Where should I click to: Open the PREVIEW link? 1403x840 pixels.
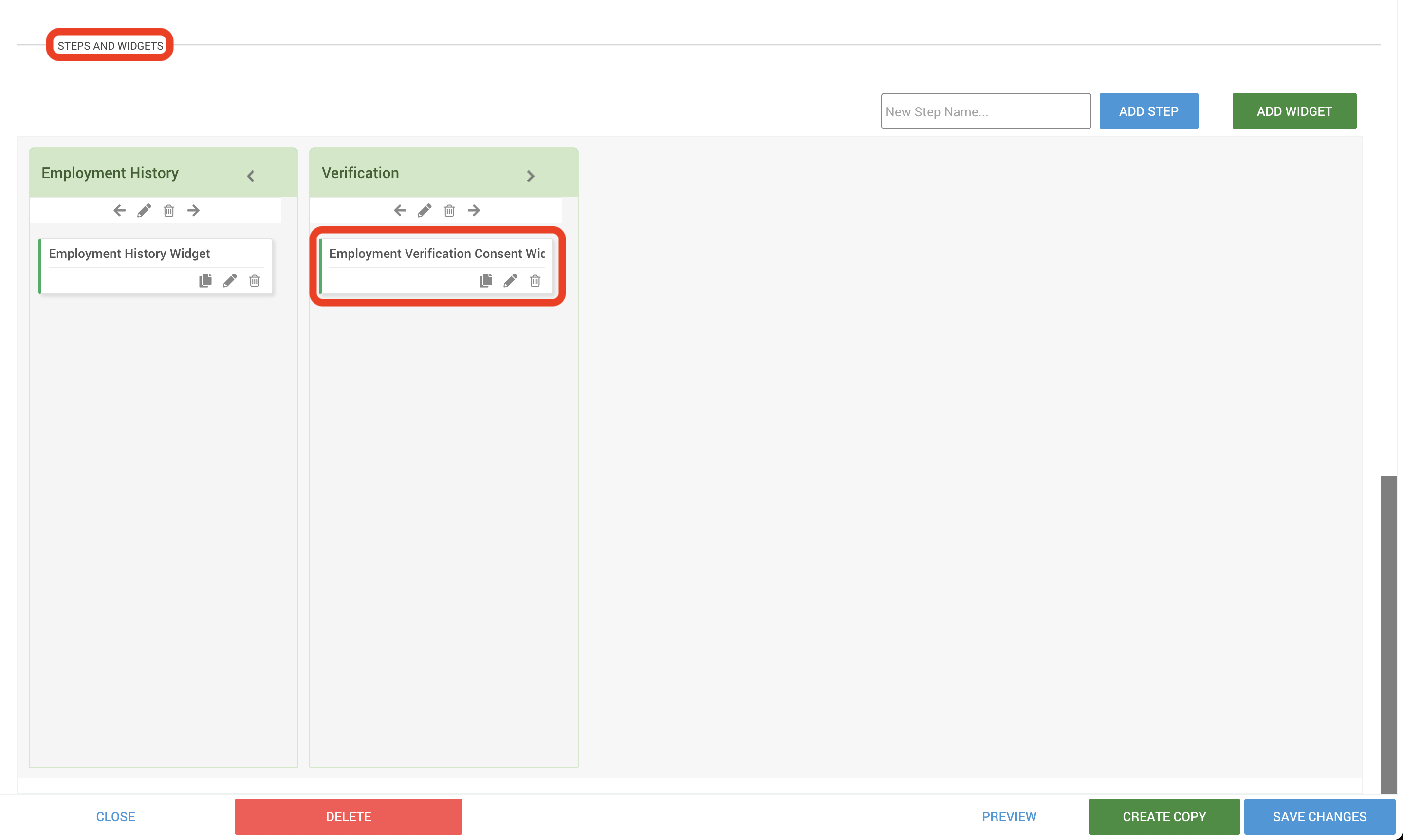tap(1009, 816)
